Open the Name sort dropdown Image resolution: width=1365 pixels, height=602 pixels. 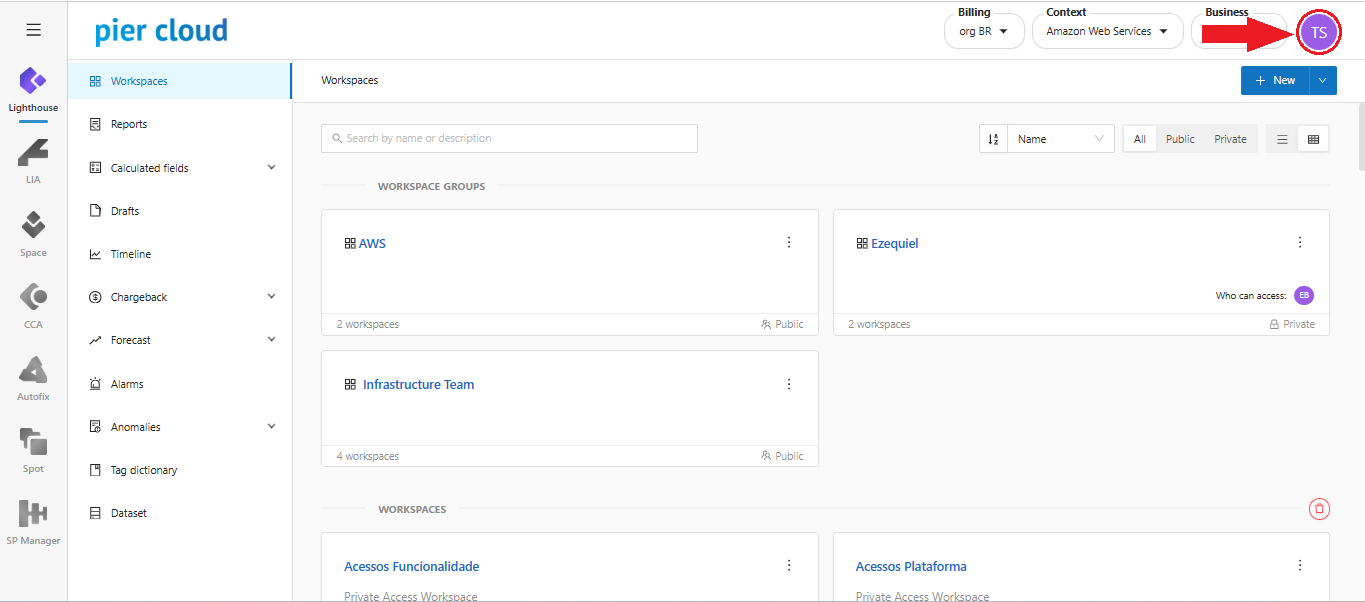[x=1060, y=139]
